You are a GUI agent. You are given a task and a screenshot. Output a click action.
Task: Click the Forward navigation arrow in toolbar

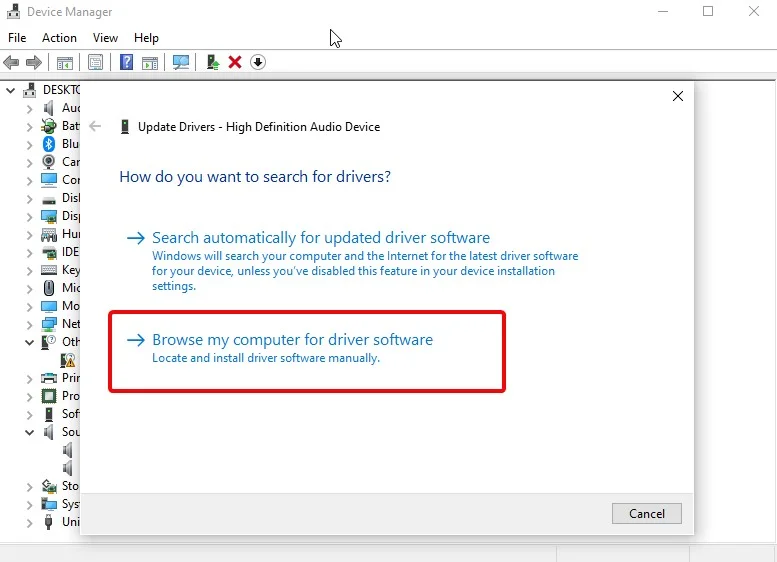[34, 62]
